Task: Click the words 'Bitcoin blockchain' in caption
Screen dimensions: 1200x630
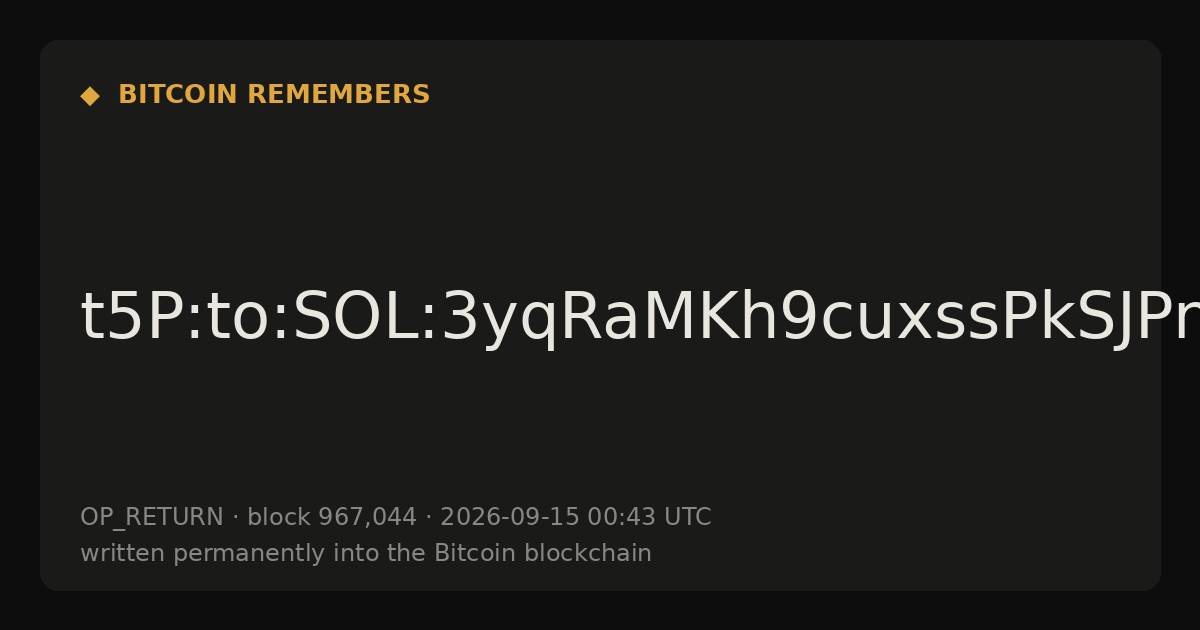Action: [x=542, y=554]
